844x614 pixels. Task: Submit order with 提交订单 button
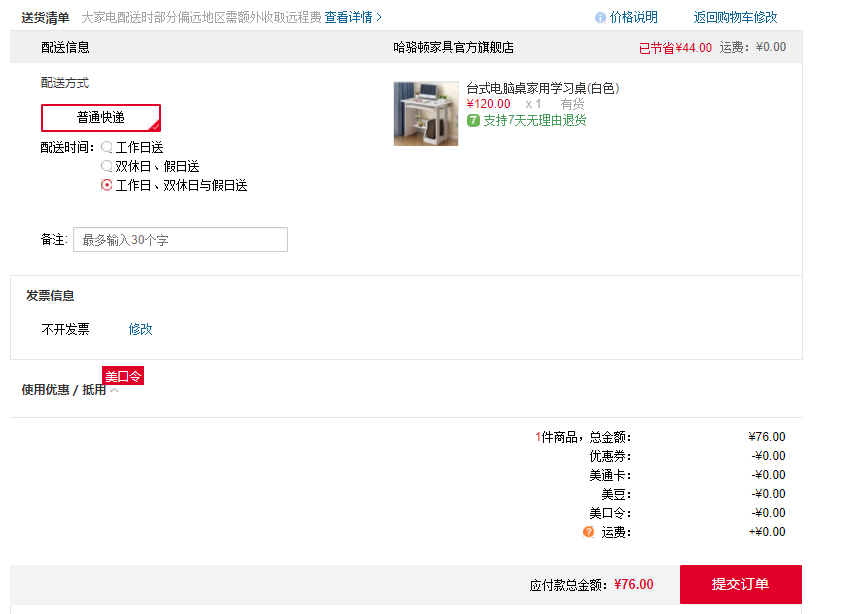click(x=741, y=584)
